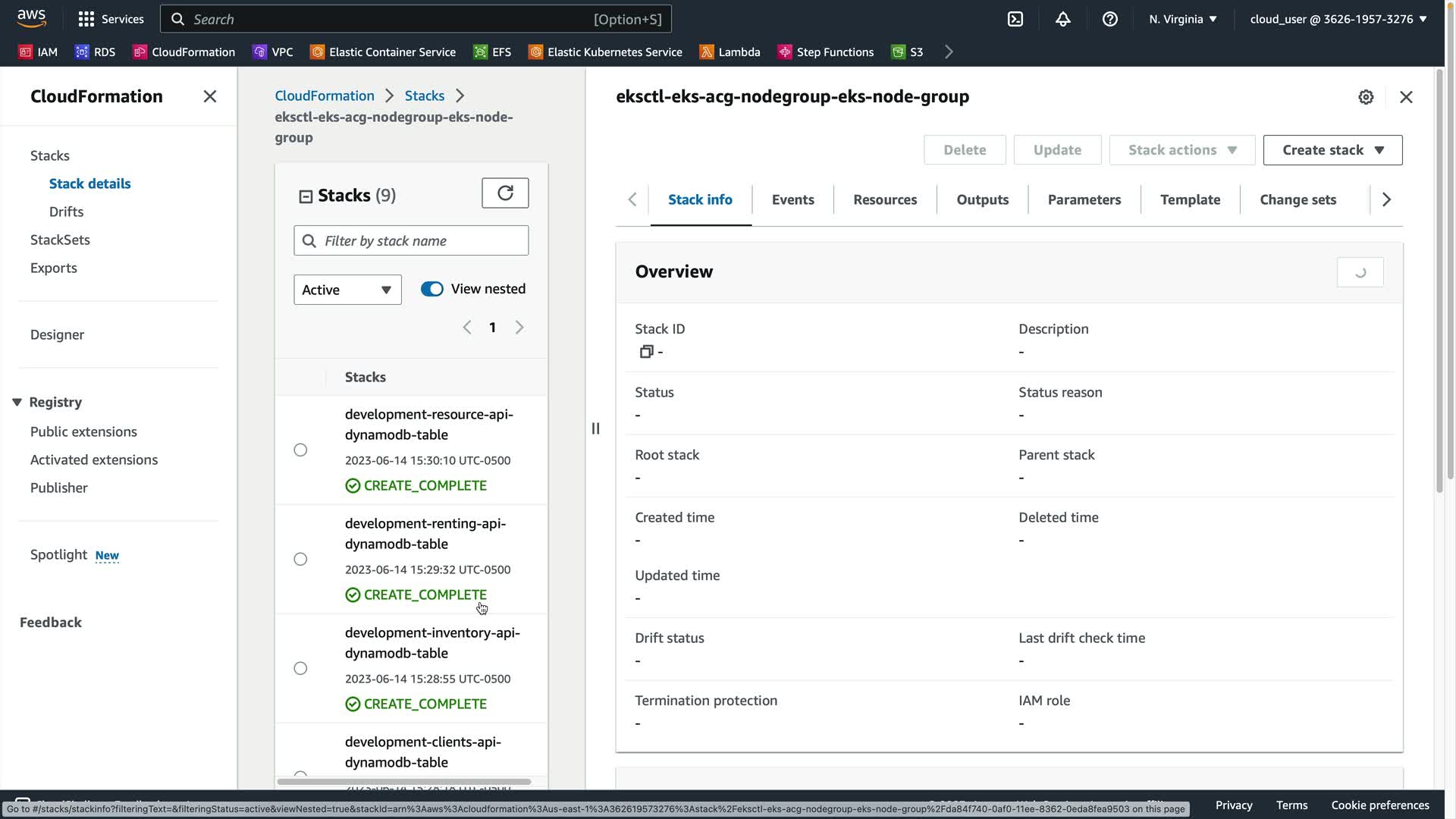
Task: Refresh the stacks list
Action: 505,193
